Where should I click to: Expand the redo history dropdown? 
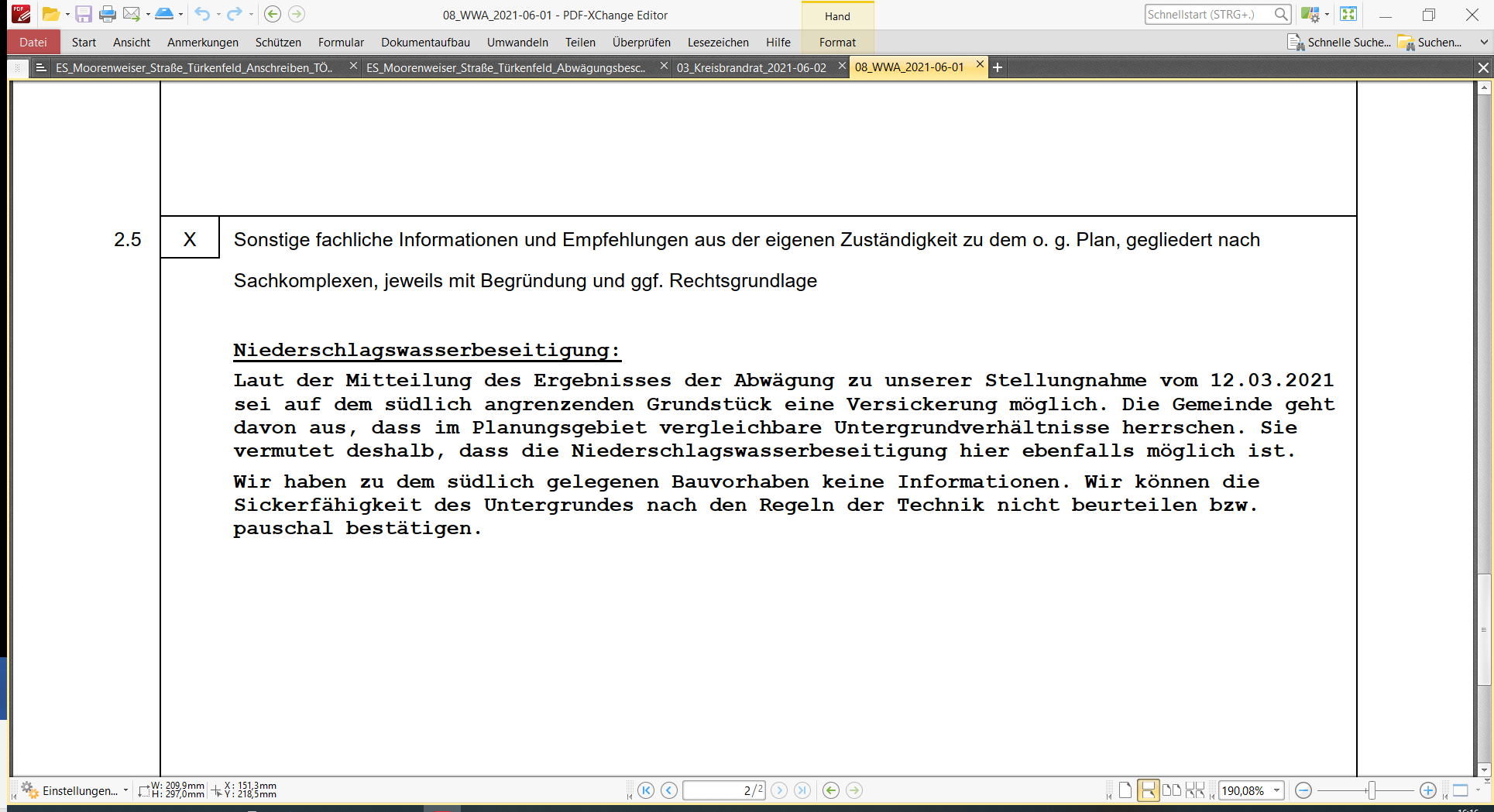[250, 15]
